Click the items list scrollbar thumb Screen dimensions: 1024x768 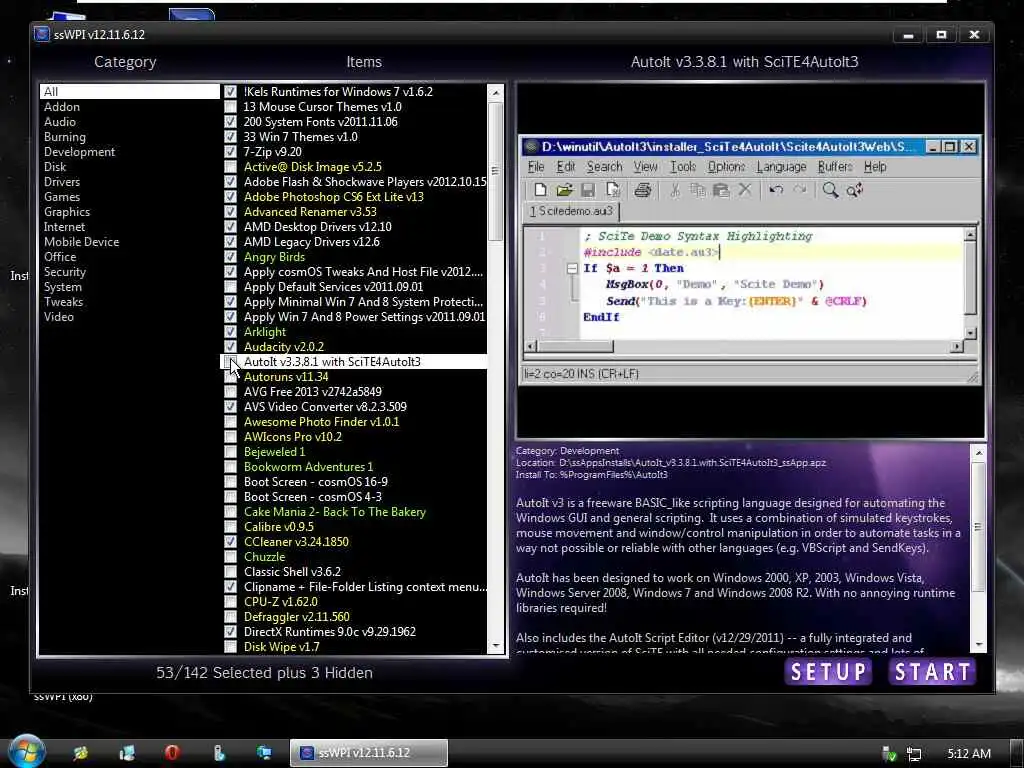tap(496, 171)
